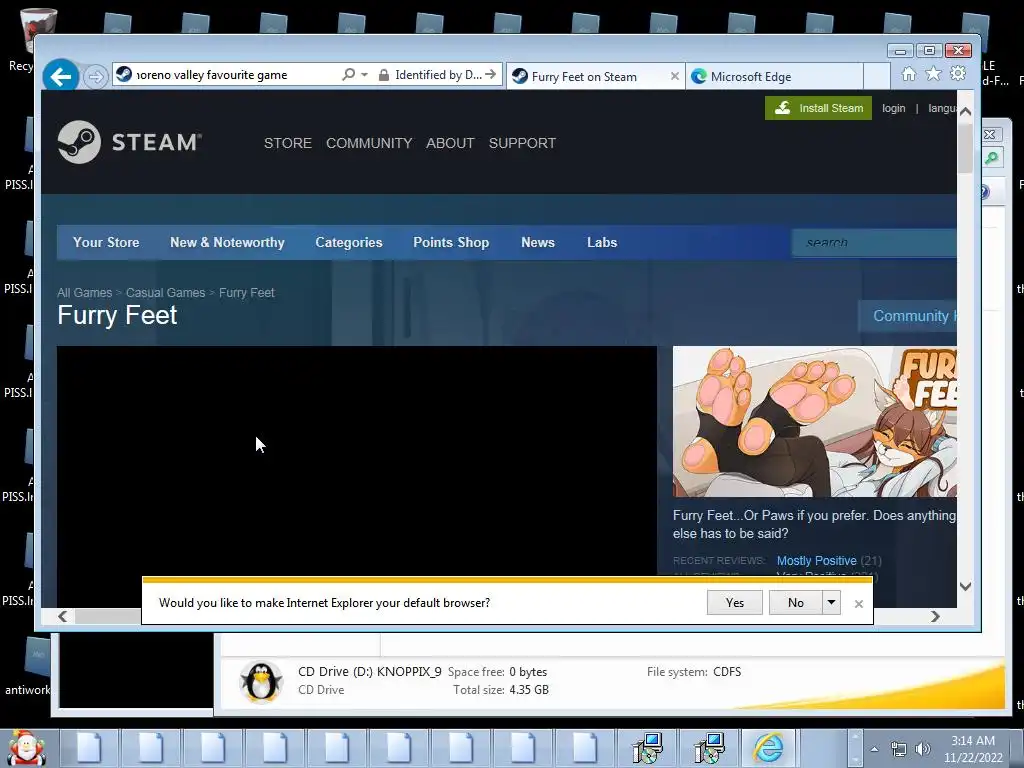Click the Steam logo

129,142
